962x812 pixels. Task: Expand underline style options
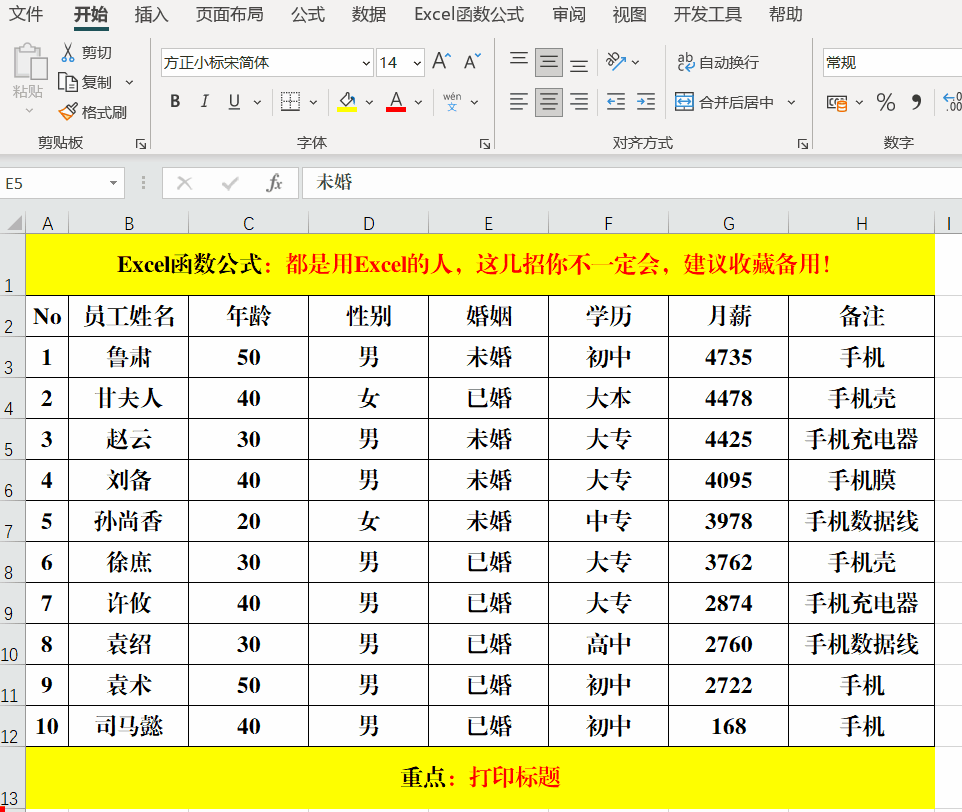pyautogui.click(x=258, y=102)
